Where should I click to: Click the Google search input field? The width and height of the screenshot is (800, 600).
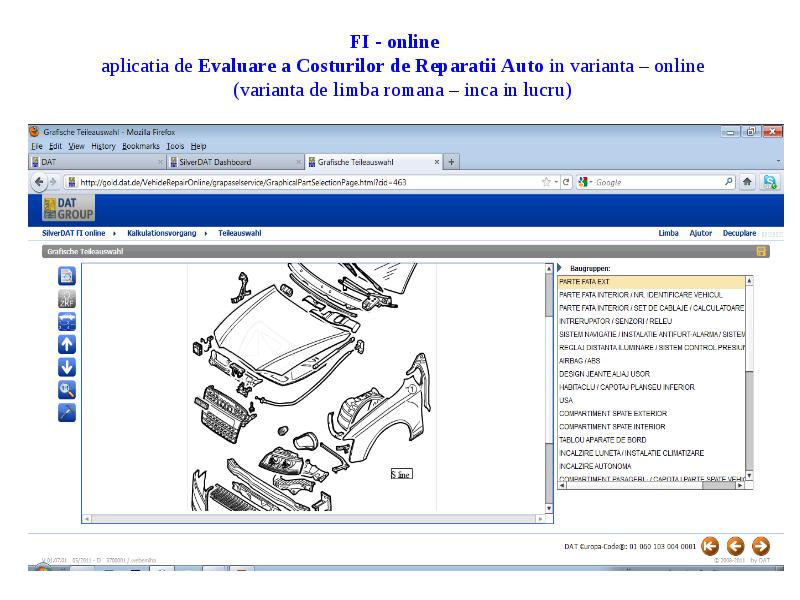[x=658, y=182]
